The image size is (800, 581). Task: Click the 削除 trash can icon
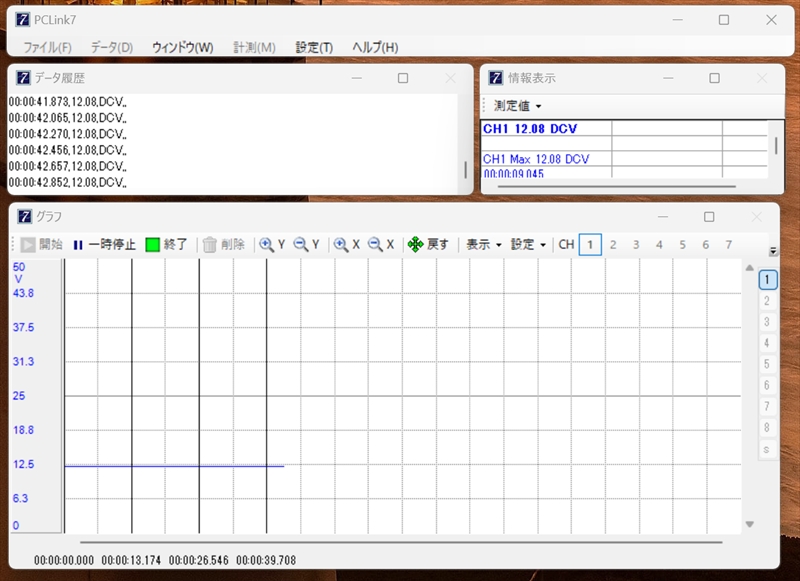pyautogui.click(x=210, y=245)
